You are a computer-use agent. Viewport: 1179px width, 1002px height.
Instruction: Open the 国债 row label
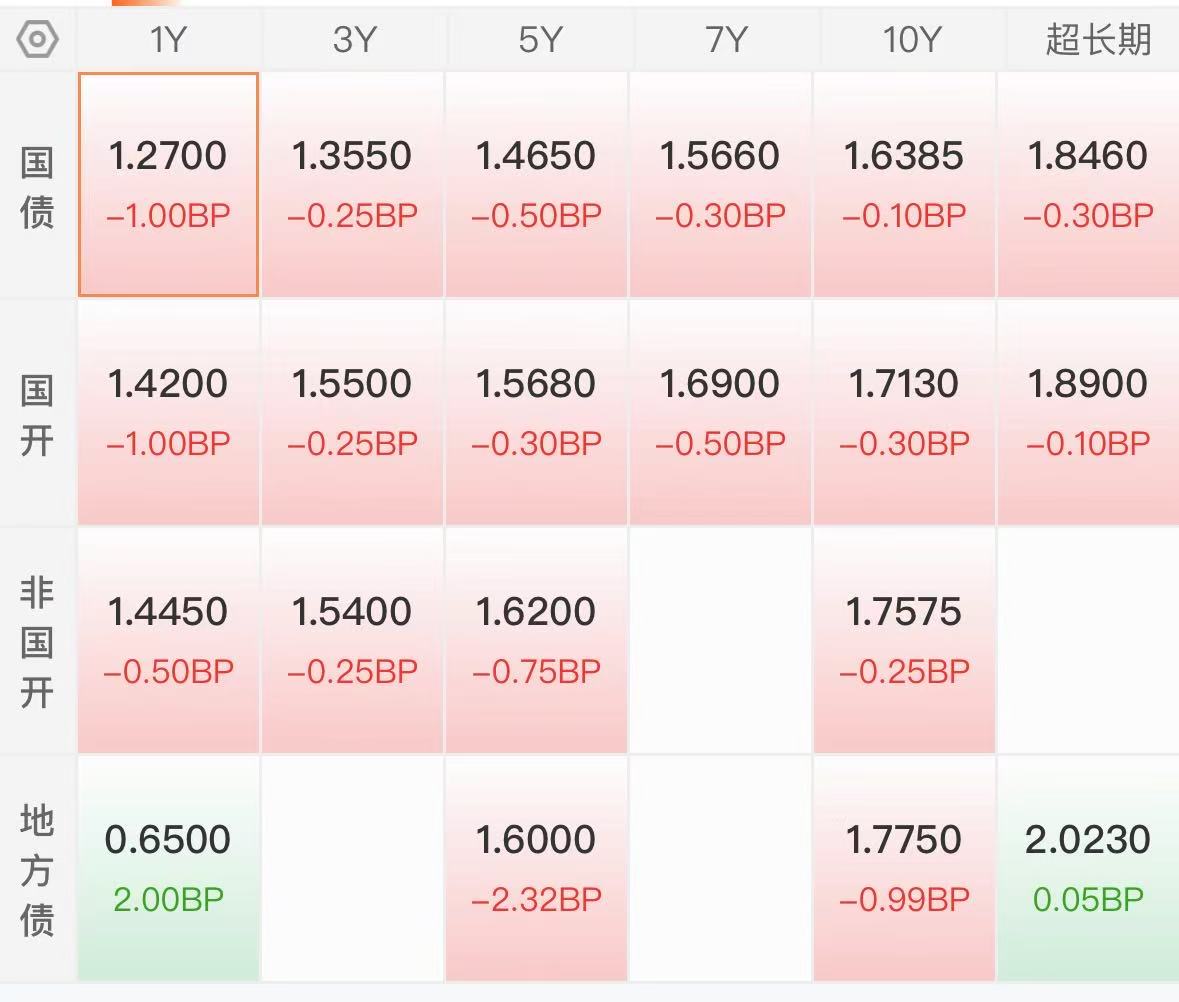(37, 187)
